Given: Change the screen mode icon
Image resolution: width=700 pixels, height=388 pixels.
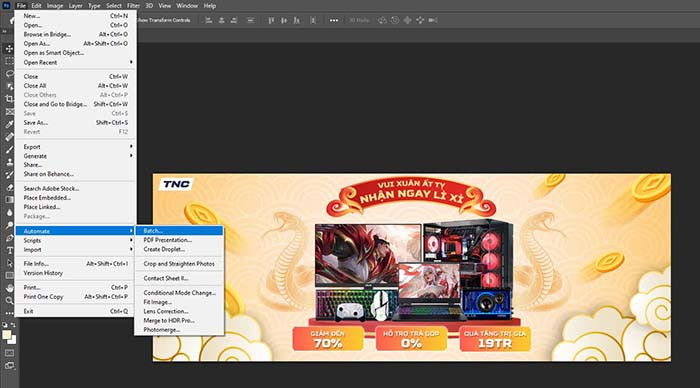Looking at the screenshot, I should point(9,366).
